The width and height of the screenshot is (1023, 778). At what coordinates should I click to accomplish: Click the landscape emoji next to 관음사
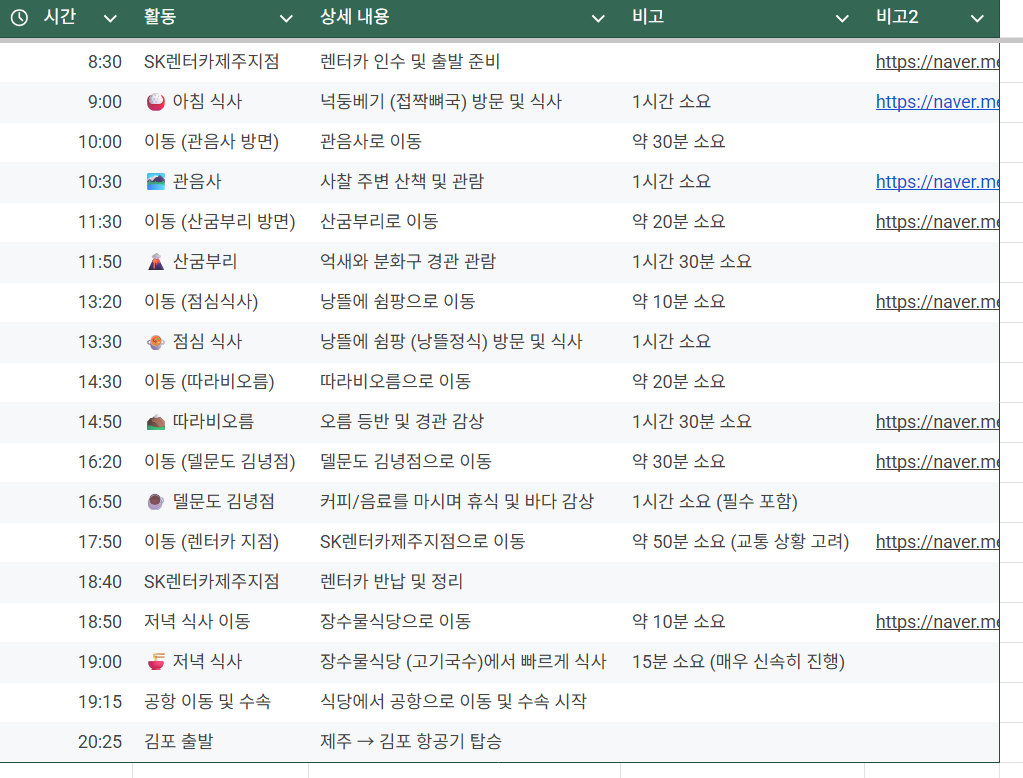tap(155, 182)
